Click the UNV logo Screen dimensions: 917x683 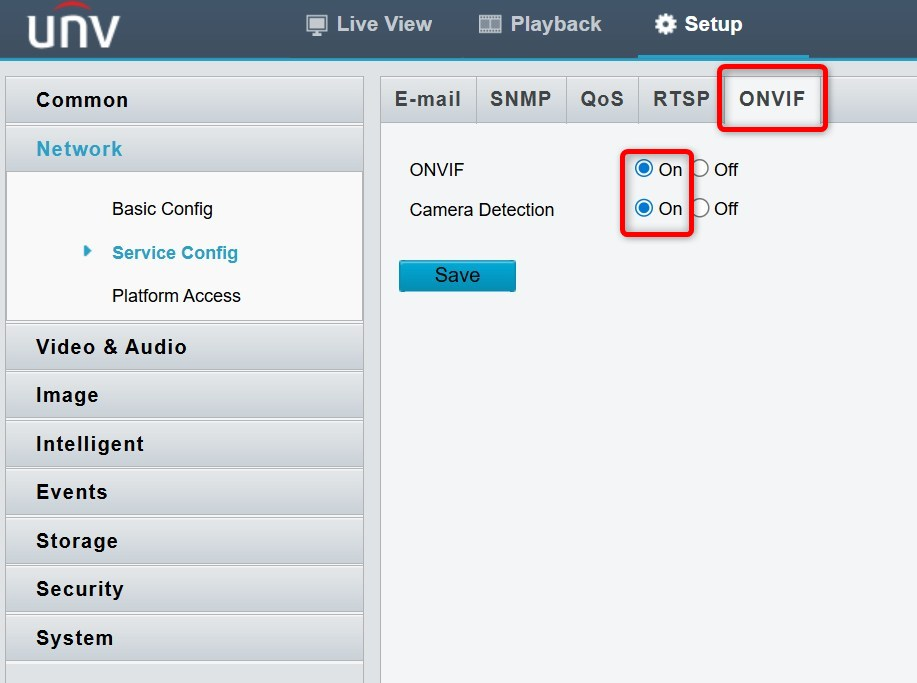point(73,26)
